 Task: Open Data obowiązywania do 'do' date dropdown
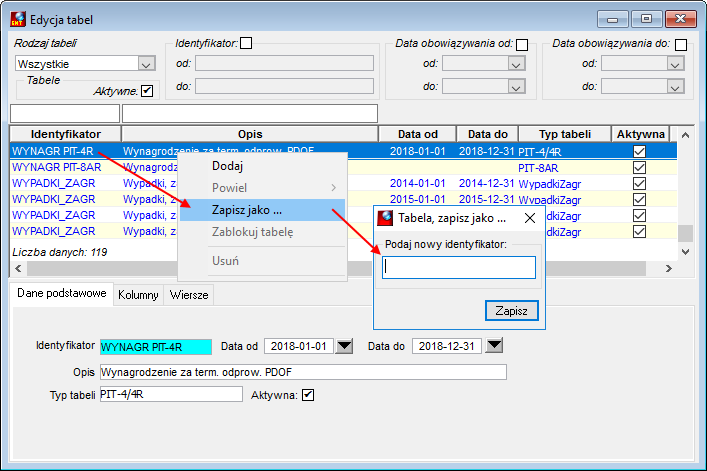click(x=675, y=86)
